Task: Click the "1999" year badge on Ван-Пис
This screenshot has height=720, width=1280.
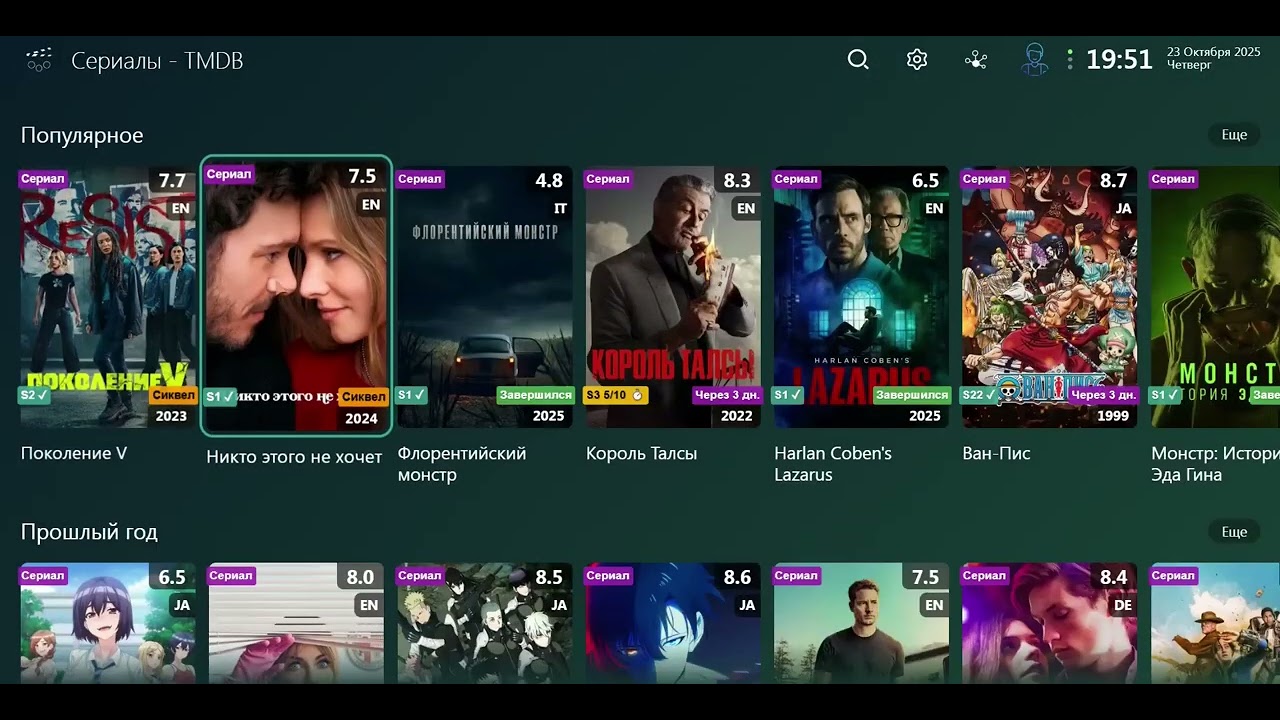Action: pyautogui.click(x=1113, y=416)
